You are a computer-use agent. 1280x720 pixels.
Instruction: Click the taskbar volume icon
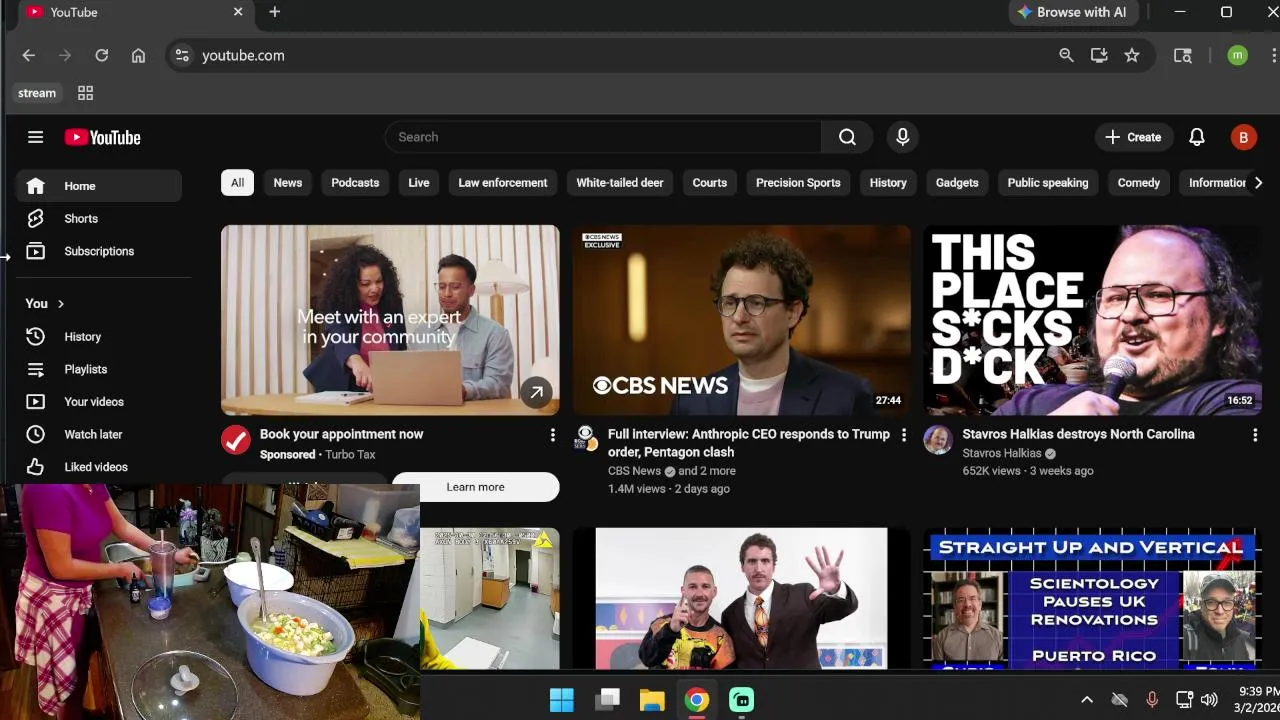pos(1209,700)
